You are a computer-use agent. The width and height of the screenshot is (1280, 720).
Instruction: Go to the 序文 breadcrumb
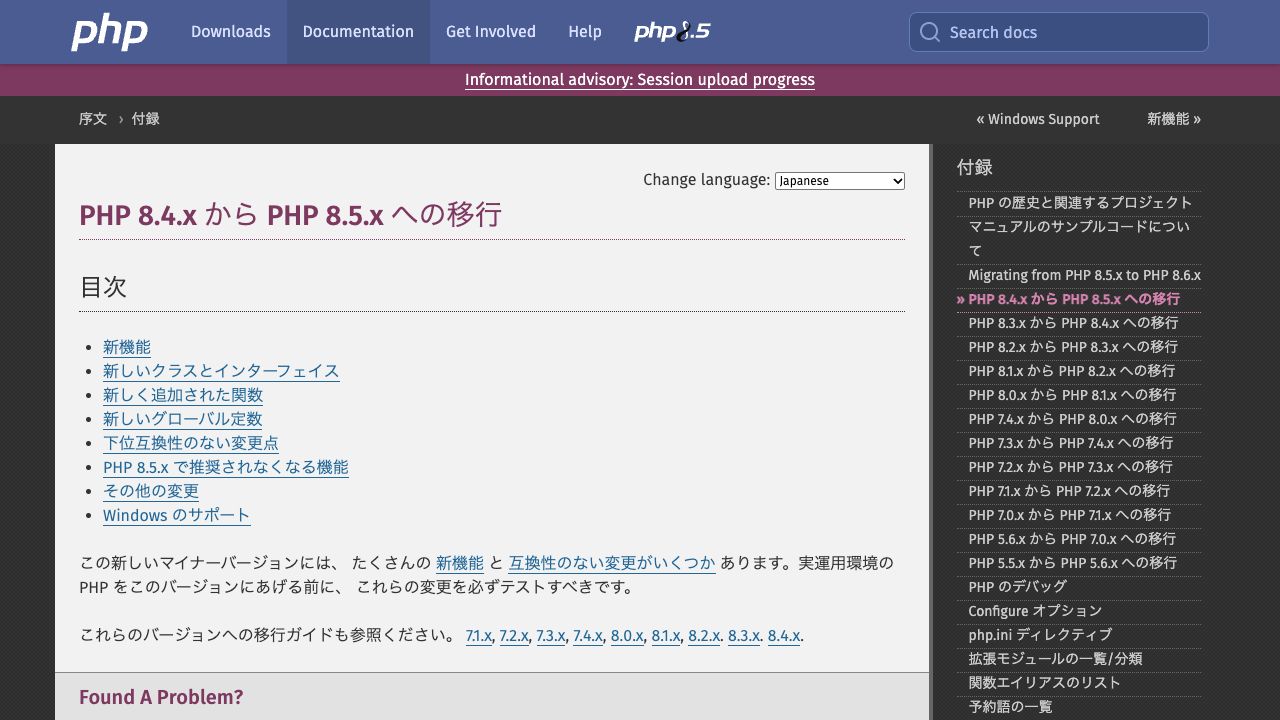93,119
